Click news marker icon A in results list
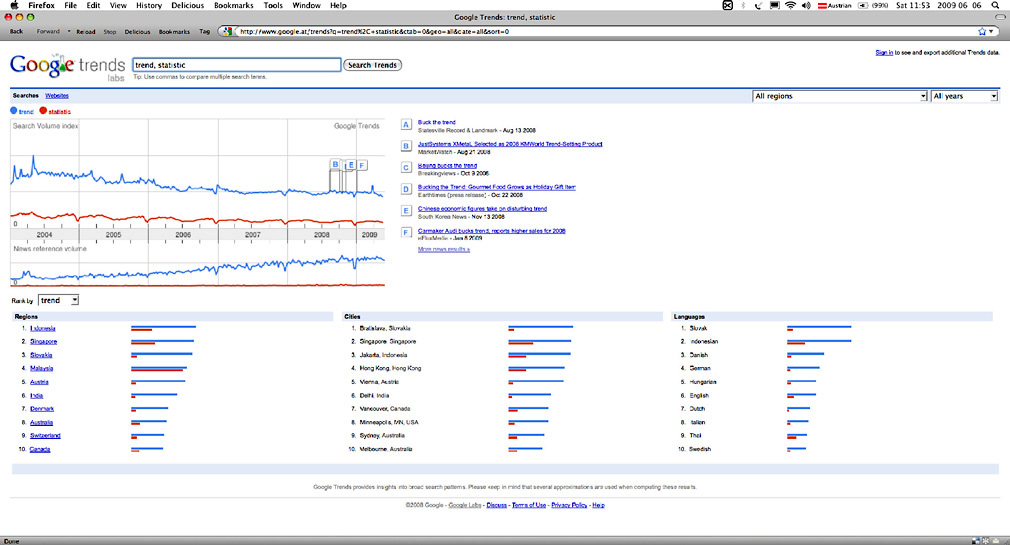The height and width of the screenshot is (545, 1010). (x=405, y=125)
